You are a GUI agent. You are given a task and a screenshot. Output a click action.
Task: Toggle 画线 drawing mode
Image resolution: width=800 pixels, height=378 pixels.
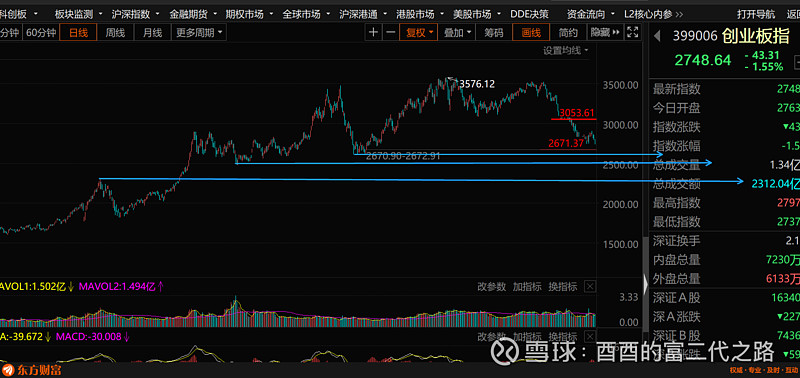[531, 33]
